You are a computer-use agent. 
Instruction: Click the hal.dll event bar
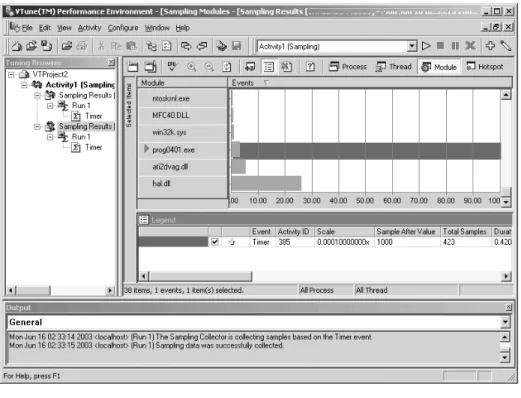tap(266, 183)
